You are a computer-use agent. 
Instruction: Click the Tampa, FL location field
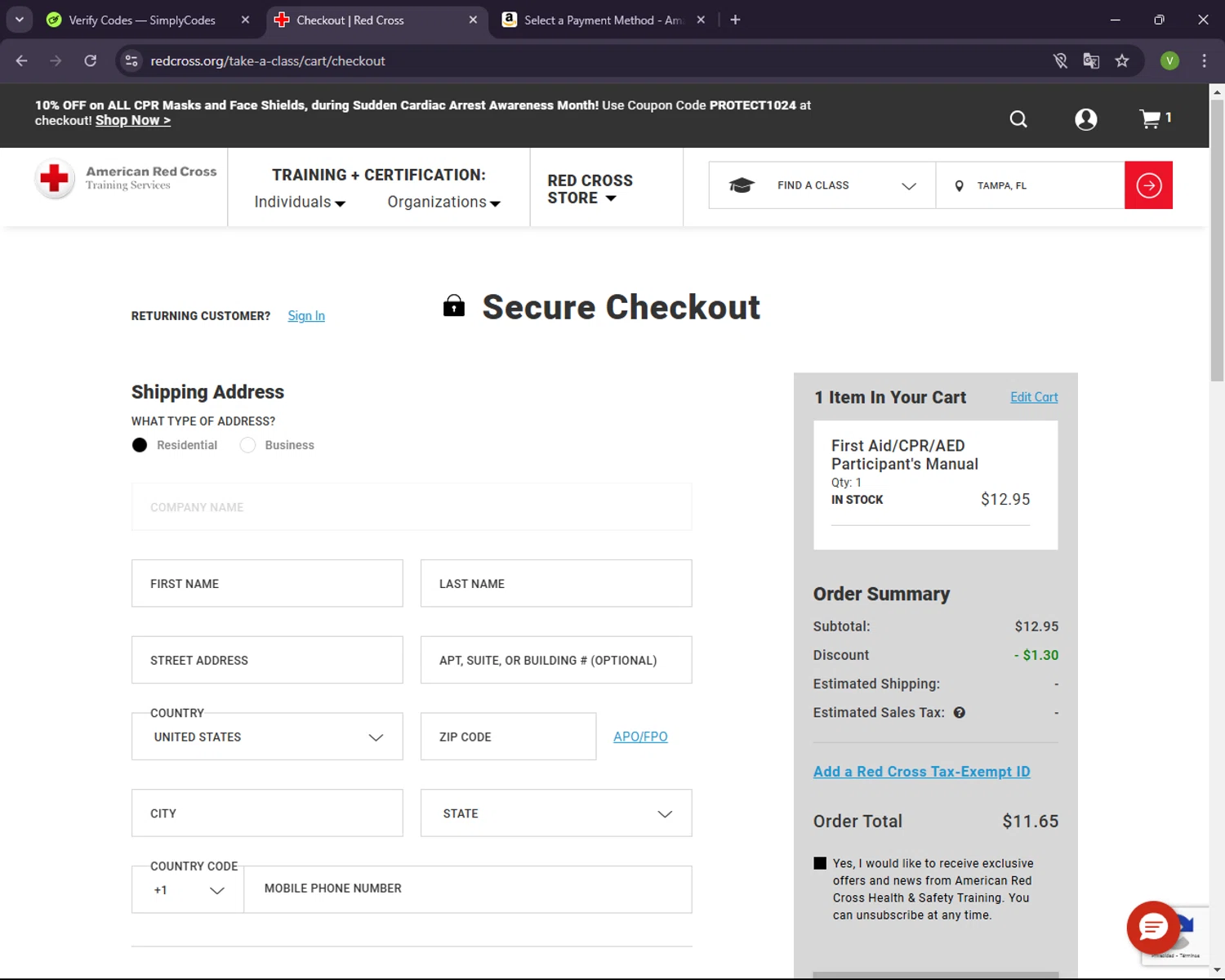coord(1031,185)
